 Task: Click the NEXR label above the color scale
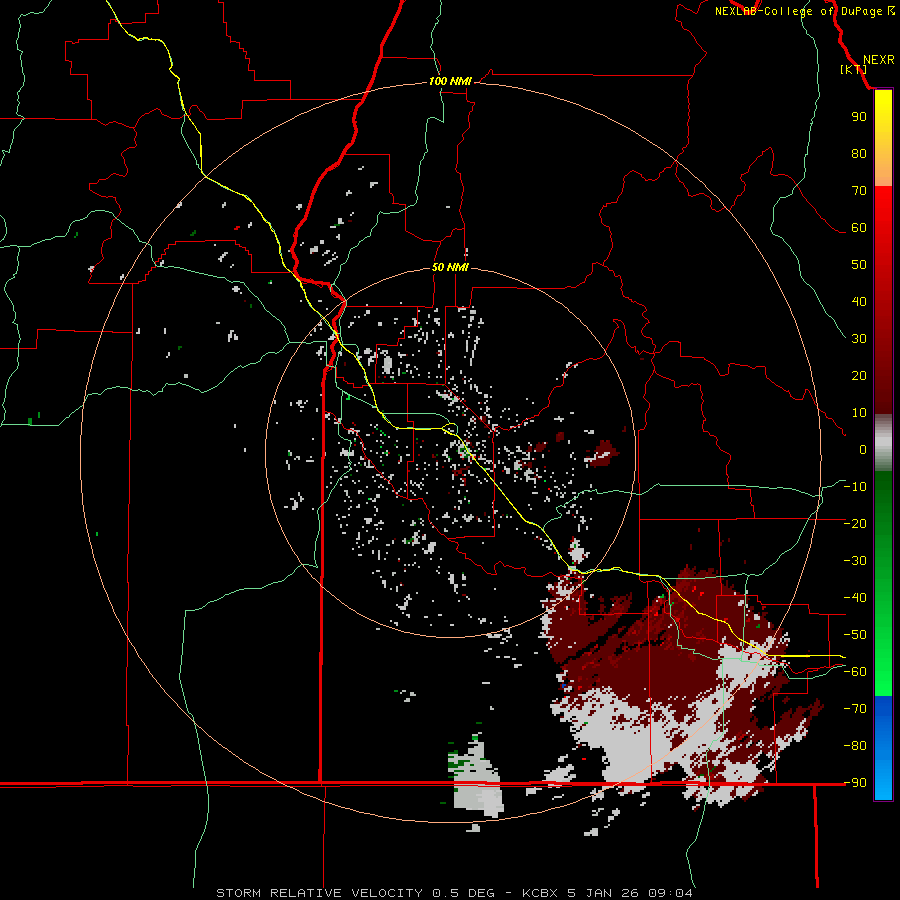(x=879, y=60)
